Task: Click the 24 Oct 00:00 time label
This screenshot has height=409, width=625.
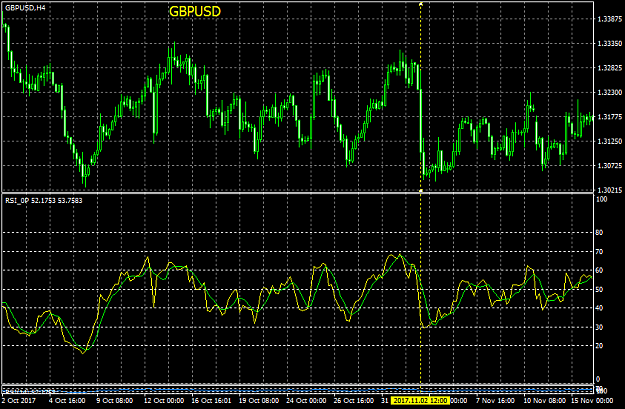Action: (306, 401)
